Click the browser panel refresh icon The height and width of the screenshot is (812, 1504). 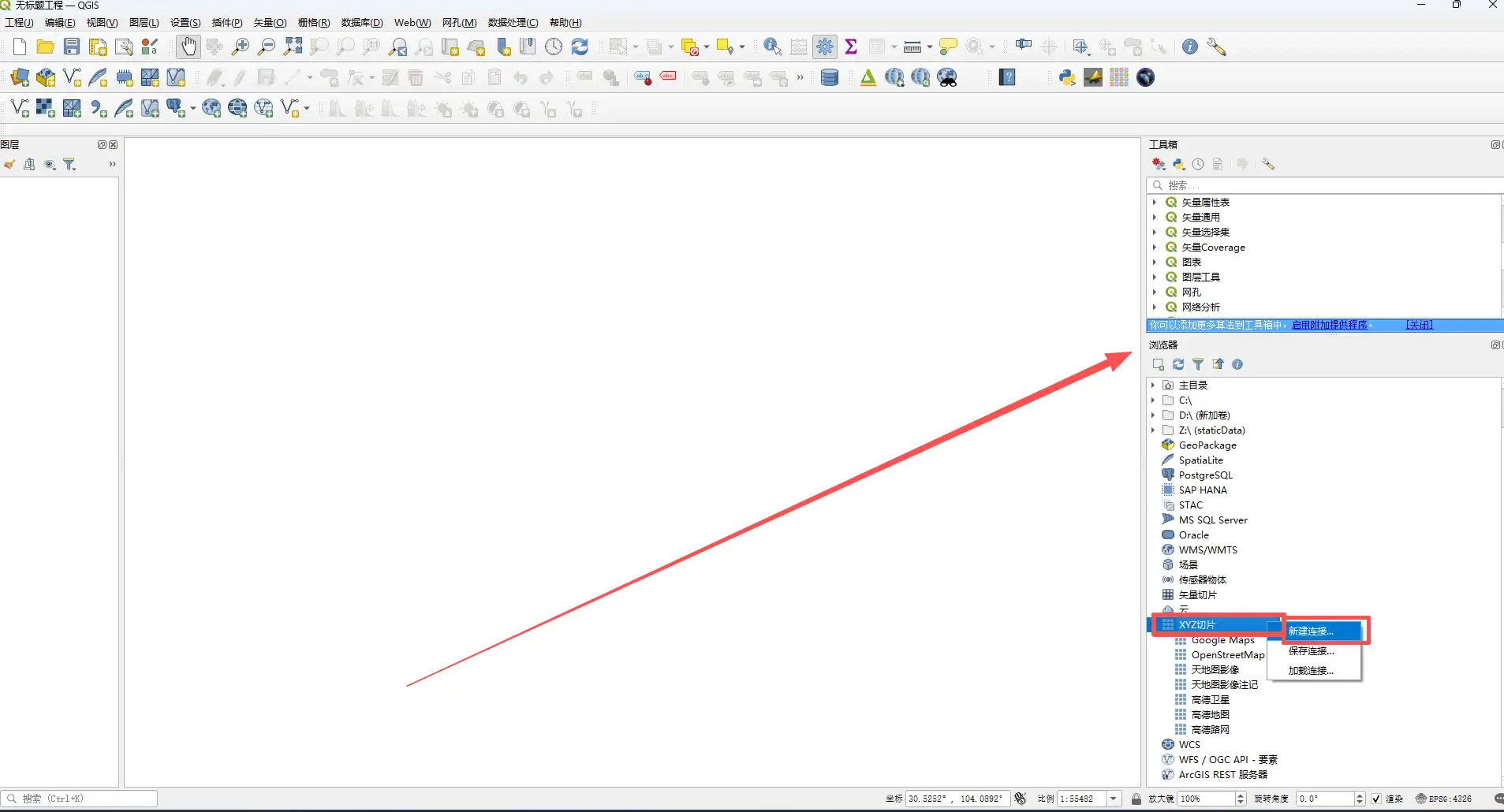click(1178, 364)
